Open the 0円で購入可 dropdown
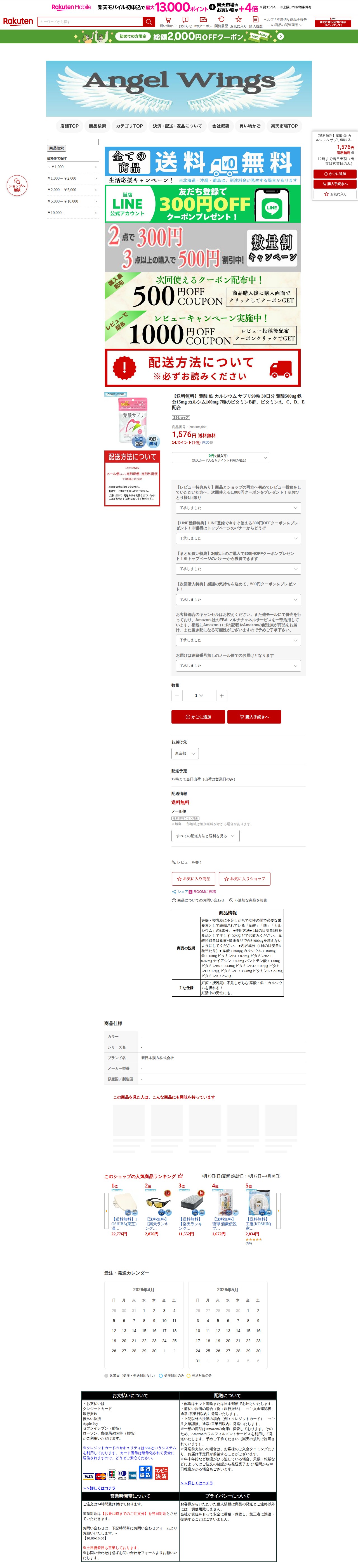The height and width of the screenshot is (1568, 358). click(x=220, y=458)
